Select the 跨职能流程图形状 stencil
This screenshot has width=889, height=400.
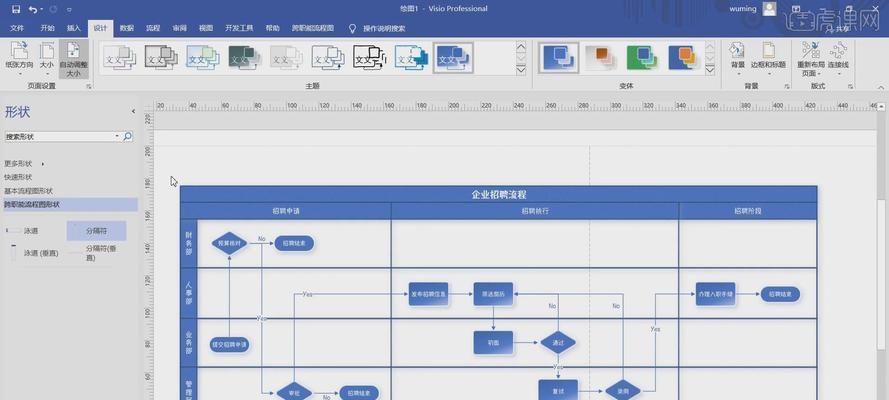[69, 205]
